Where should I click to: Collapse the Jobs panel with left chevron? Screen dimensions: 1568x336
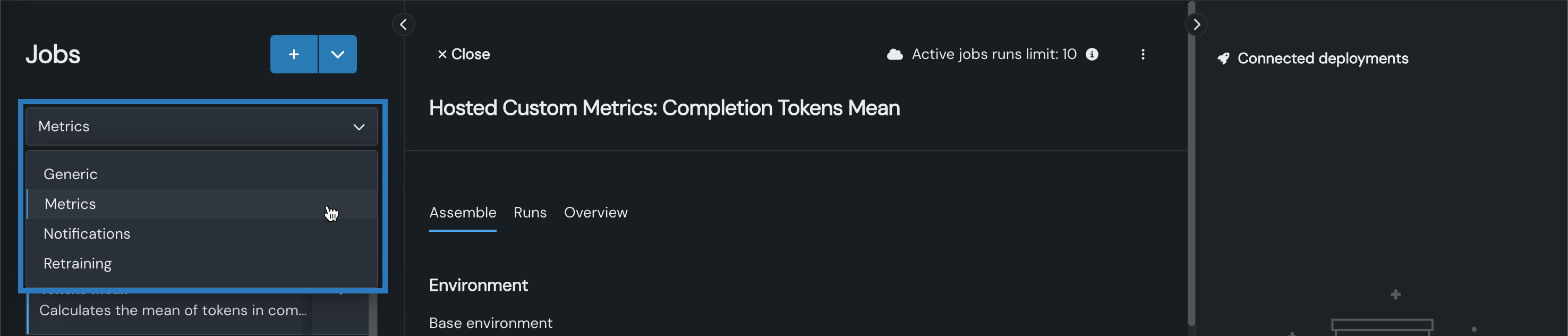tap(403, 24)
